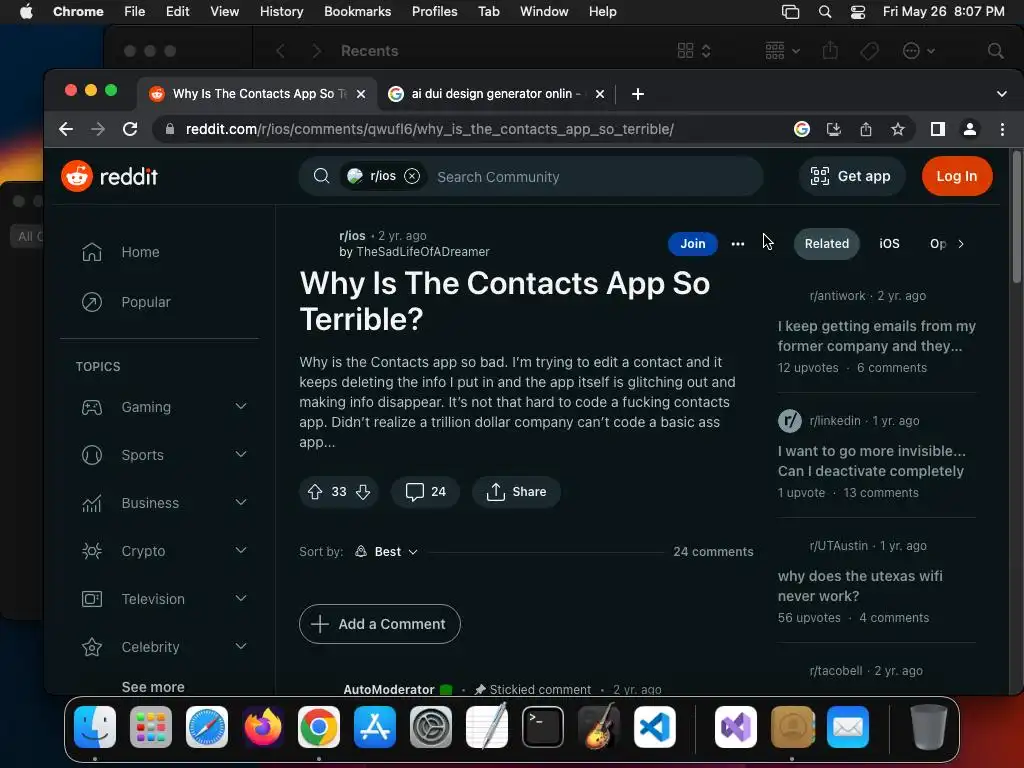The image size is (1024, 768).
Task: Click the search icon in Finder window
Action: 995,51
